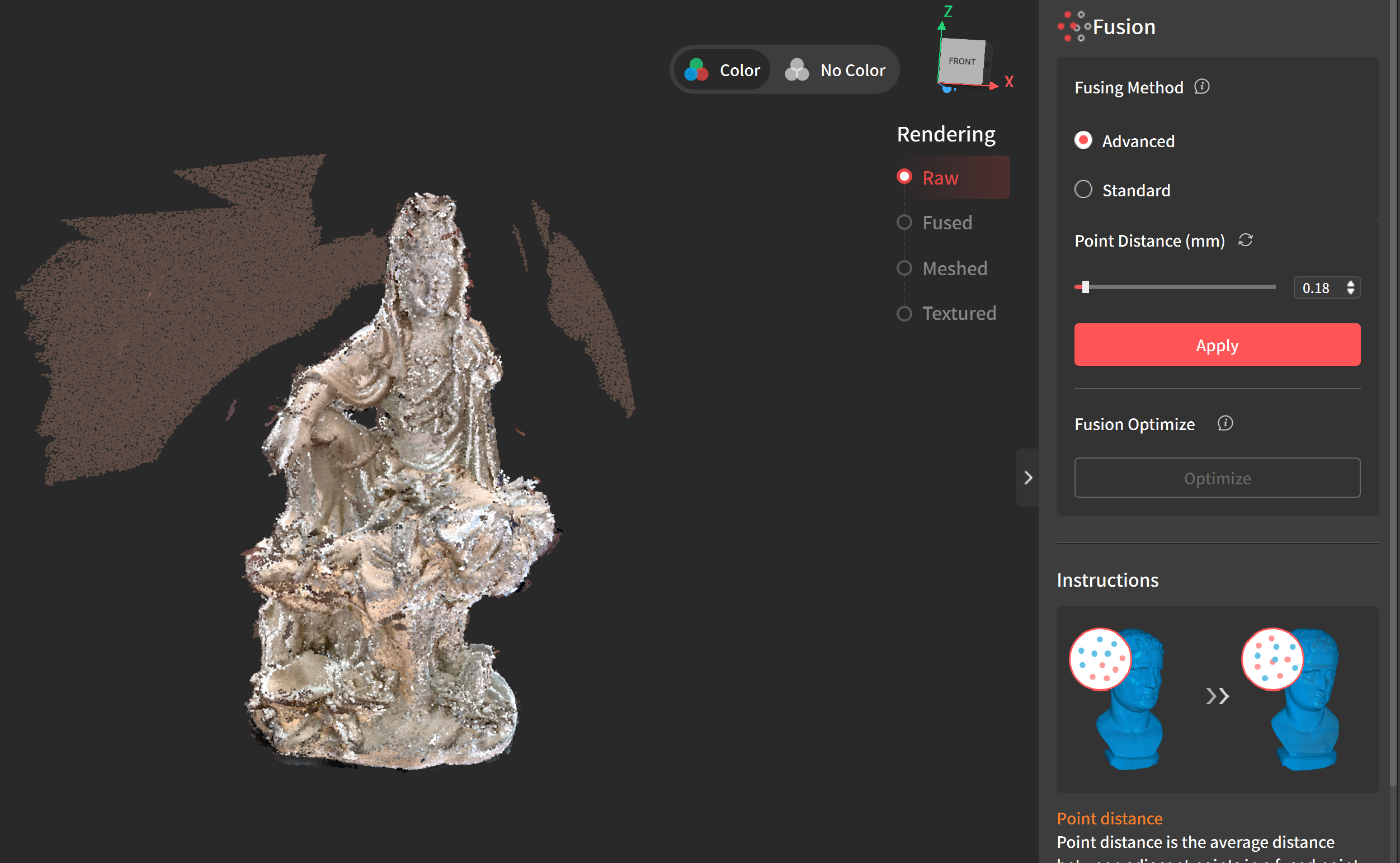Collapse the right panel with chevron
The height and width of the screenshot is (863, 1400).
click(1027, 478)
